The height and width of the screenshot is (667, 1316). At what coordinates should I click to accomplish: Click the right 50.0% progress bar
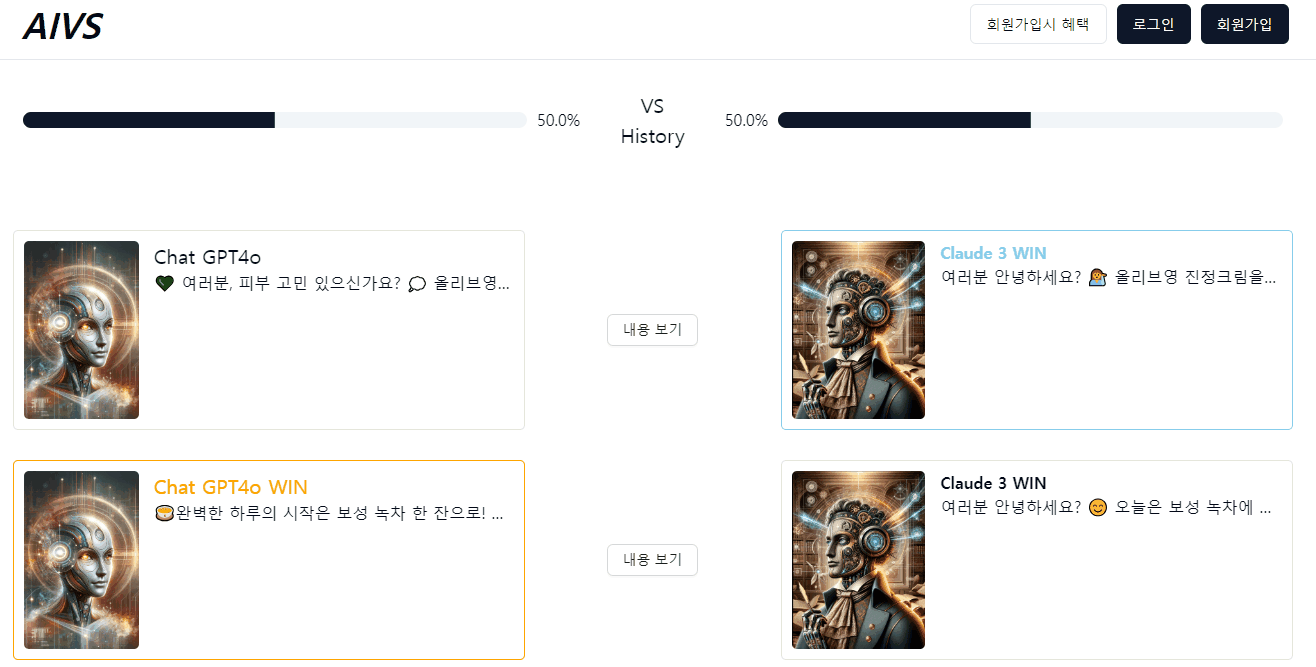tap(1029, 120)
